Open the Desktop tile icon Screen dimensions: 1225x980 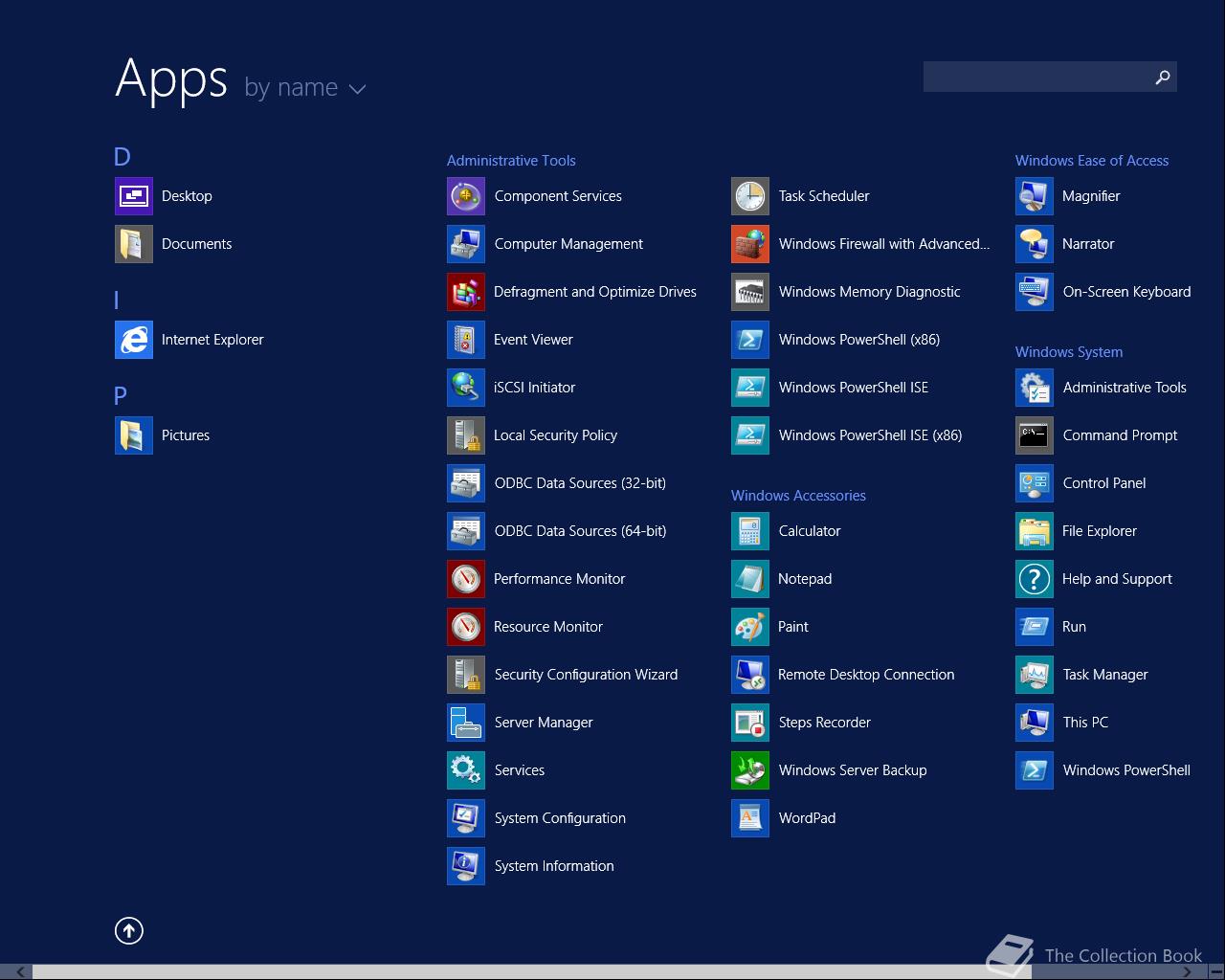click(x=134, y=196)
